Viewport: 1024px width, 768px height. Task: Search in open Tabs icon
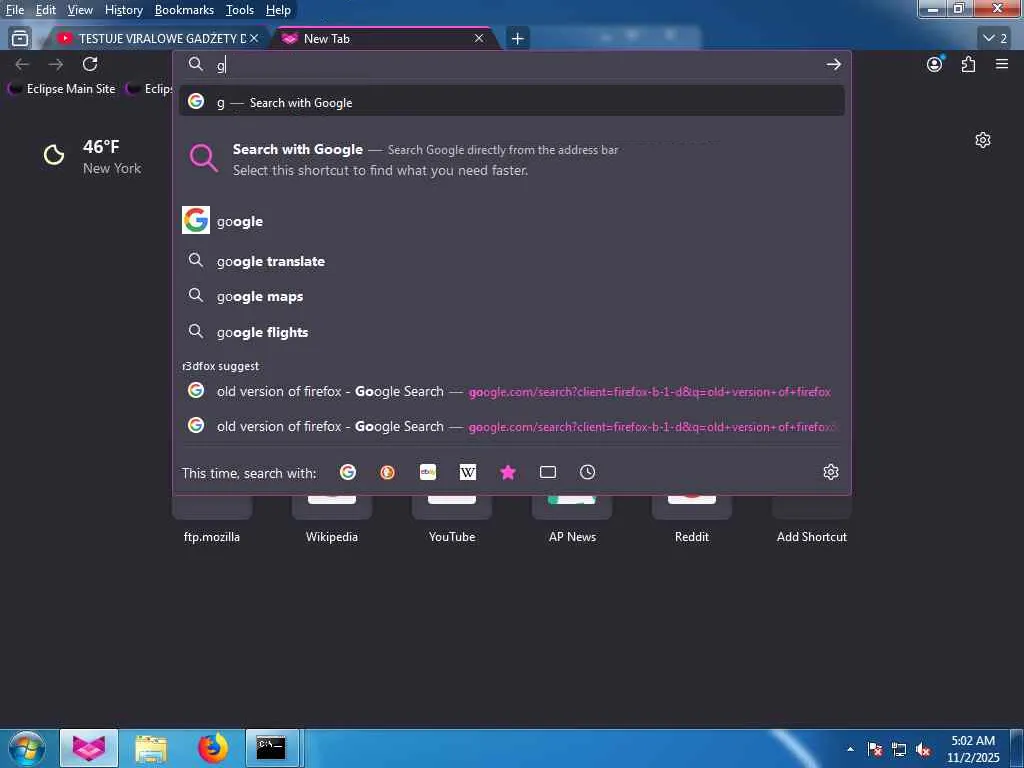(x=548, y=472)
